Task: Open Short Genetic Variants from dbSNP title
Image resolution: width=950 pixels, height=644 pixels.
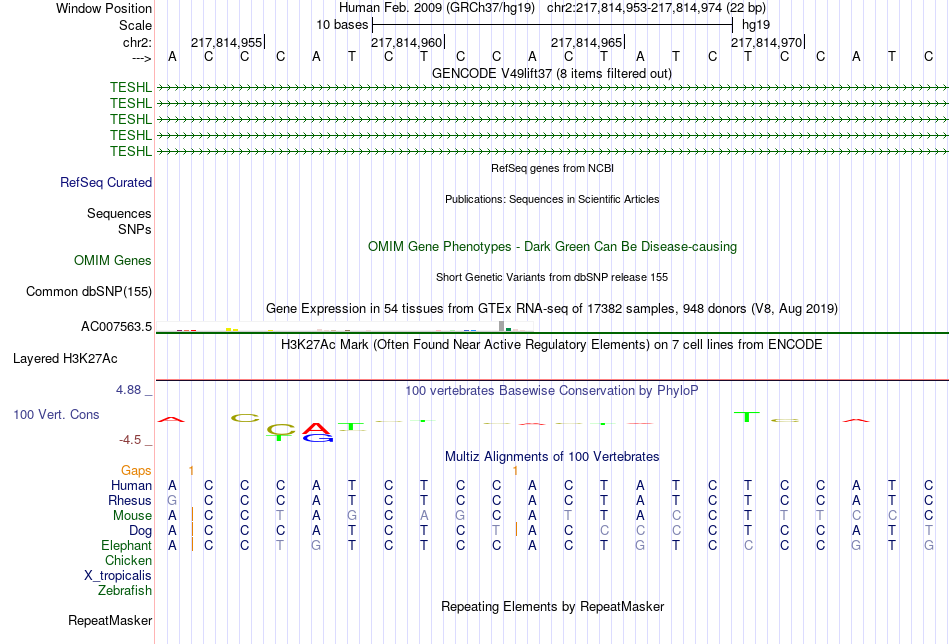Action: coord(552,277)
